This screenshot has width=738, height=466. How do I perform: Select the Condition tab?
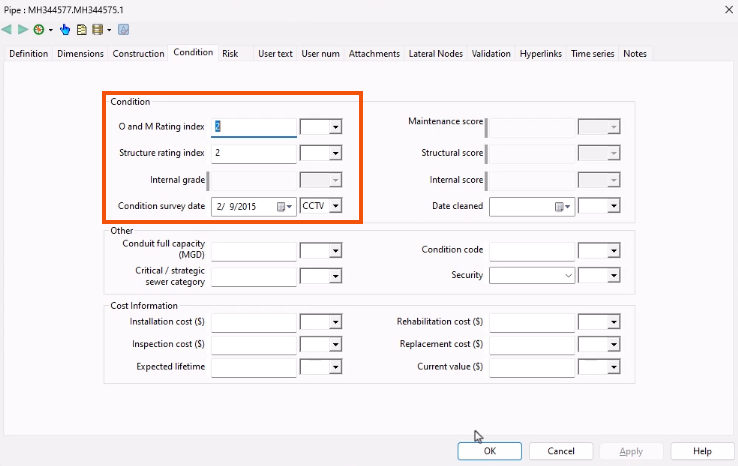(x=193, y=52)
